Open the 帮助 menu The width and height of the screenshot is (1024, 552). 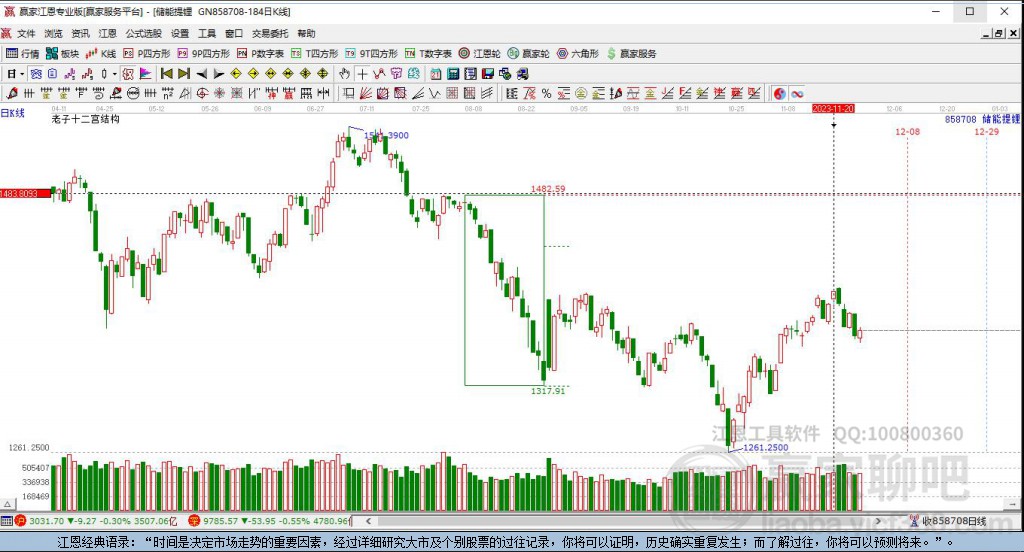coord(306,33)
